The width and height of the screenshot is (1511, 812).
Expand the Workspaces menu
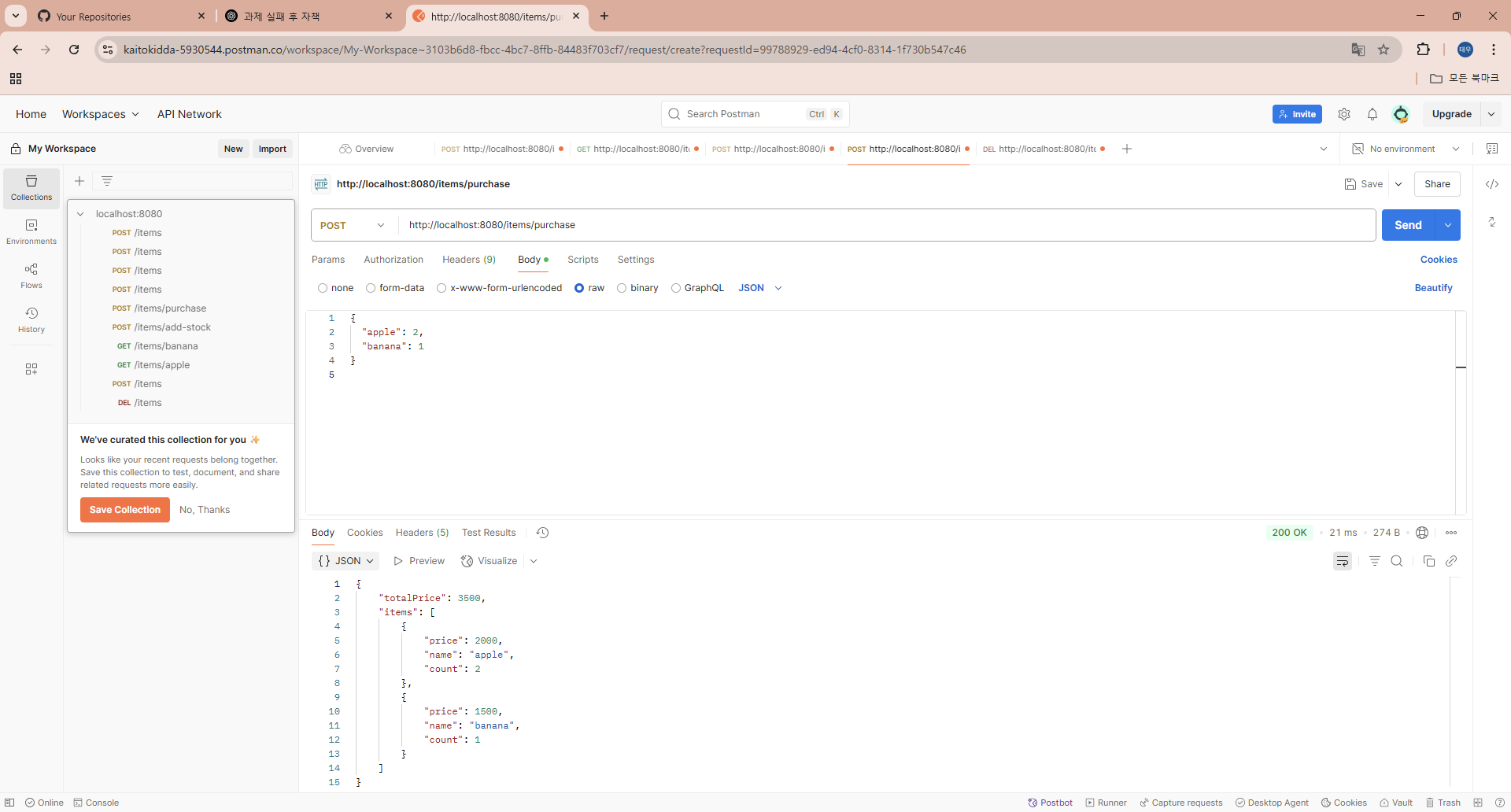pos(101,114)
